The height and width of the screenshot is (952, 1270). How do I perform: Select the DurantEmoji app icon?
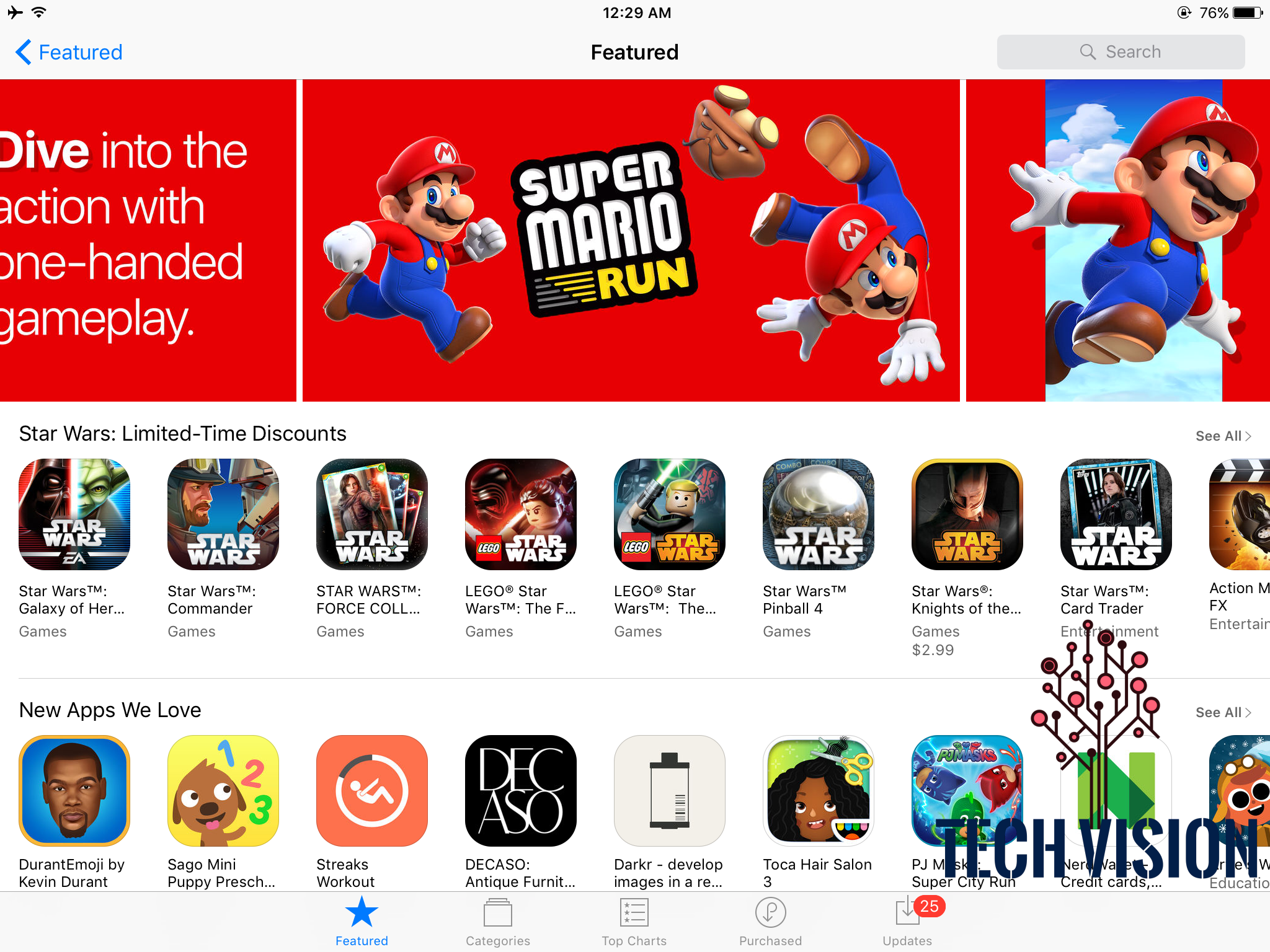[74, 791]
